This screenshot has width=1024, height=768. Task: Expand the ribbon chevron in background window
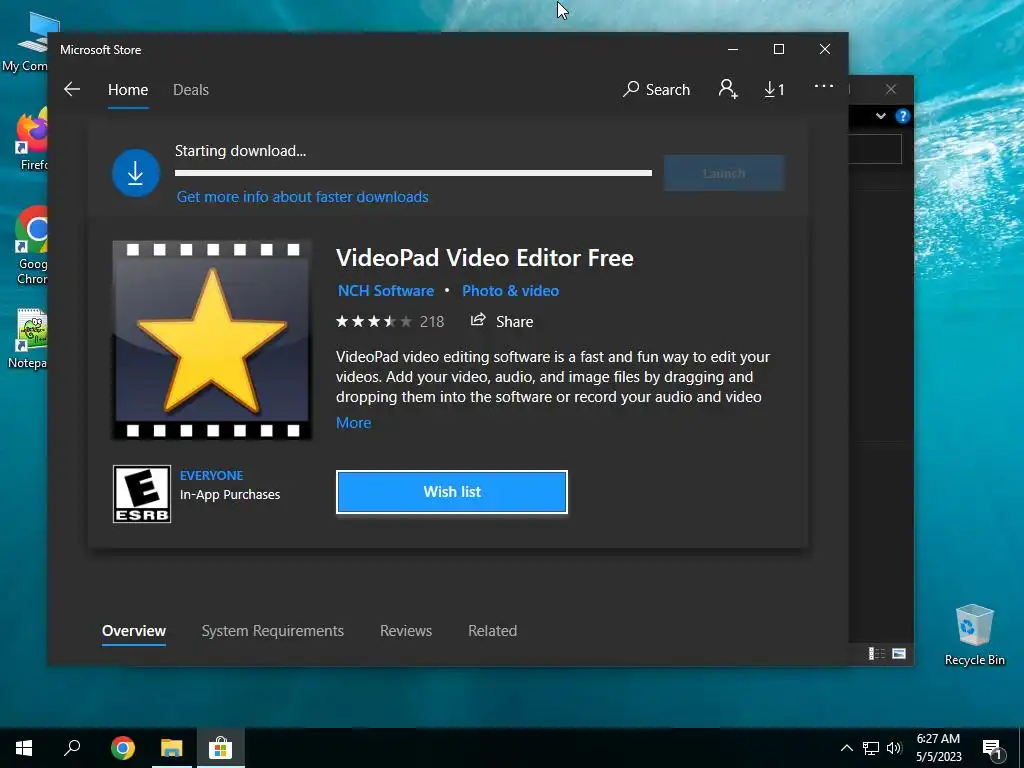(881, 116)
